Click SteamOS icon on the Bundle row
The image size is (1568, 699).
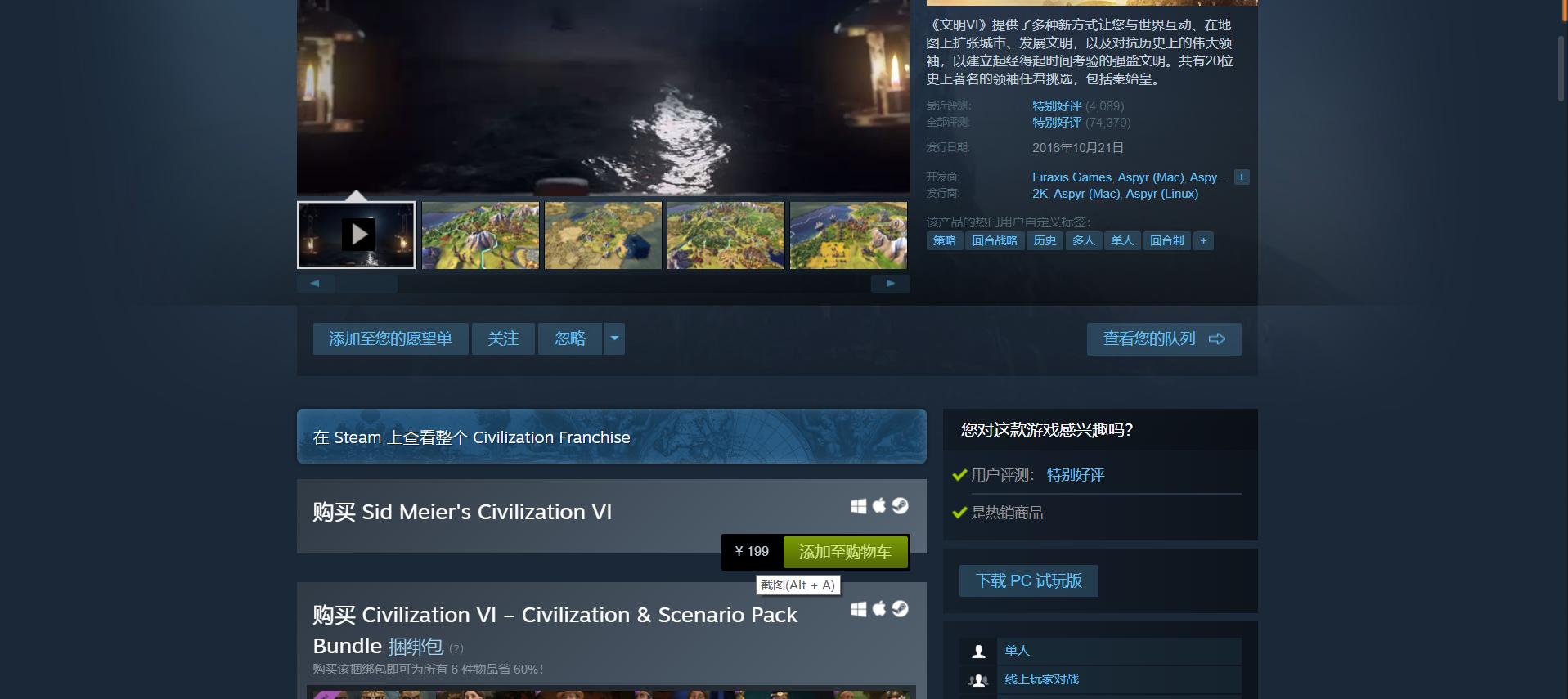pyautogui.click(x=900, y=609)
